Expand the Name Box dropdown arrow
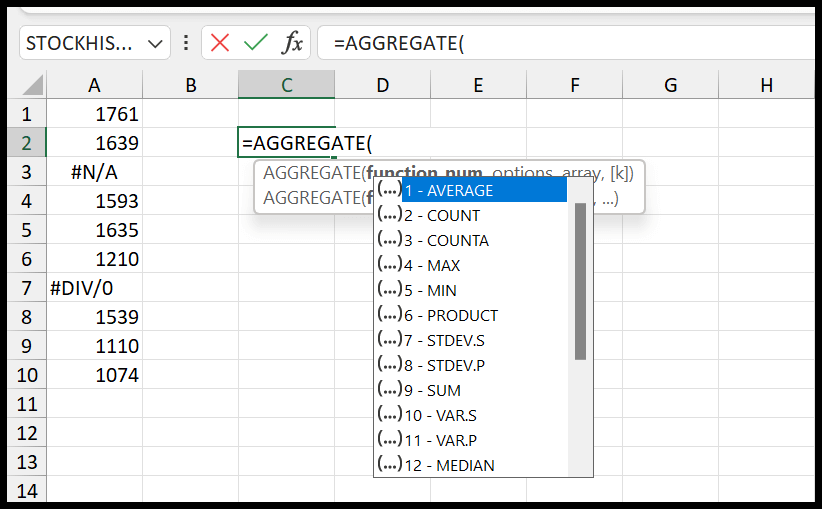 (x=155, y=44)
